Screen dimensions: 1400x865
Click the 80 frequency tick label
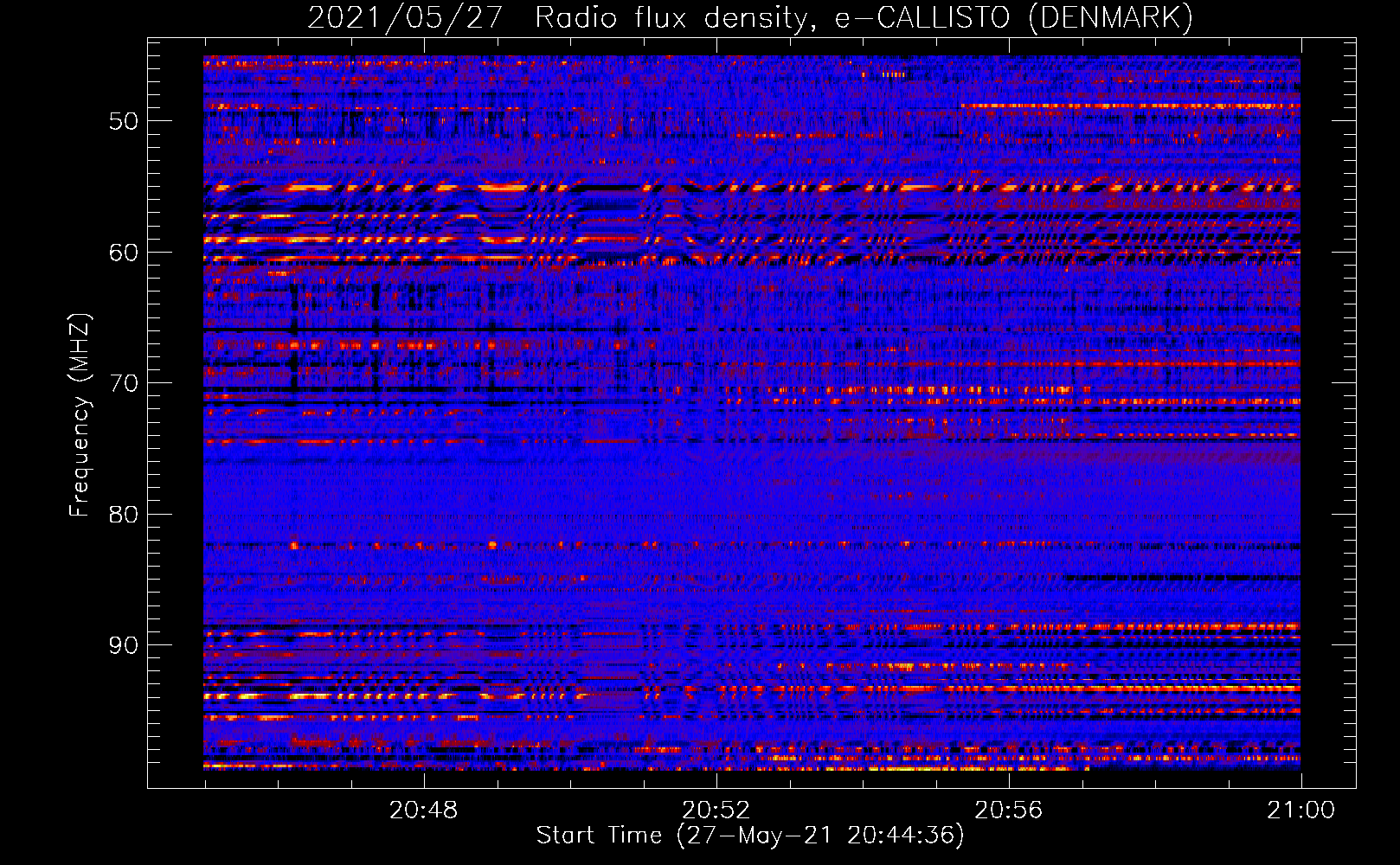point(124,515)
